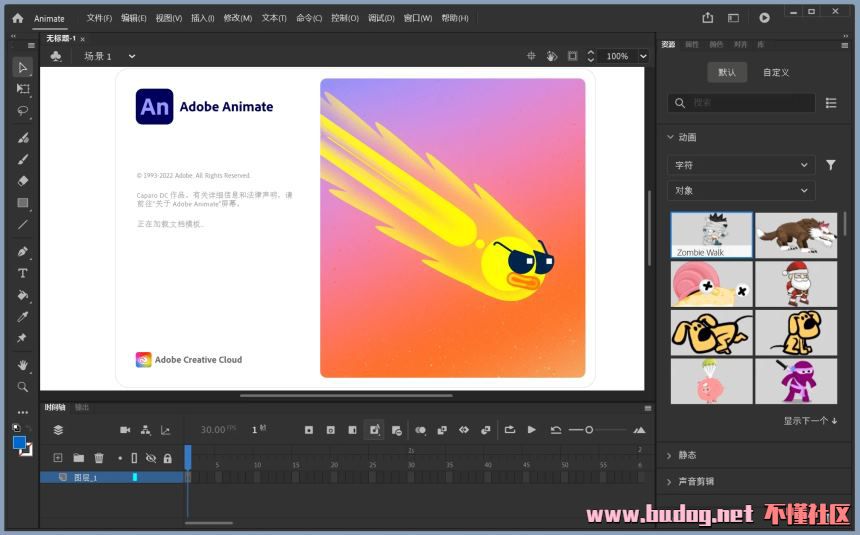The height and width of the screenshot is (535, 860).
Task: Switch to the 输出 tab
Action: pyautogui.click(x=82, y=407)
